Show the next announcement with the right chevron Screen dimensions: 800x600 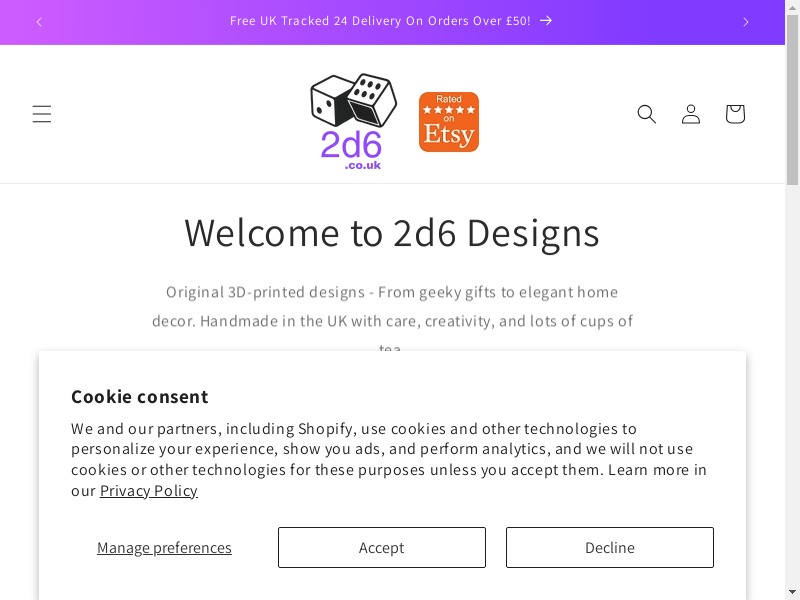pos(745,22)
